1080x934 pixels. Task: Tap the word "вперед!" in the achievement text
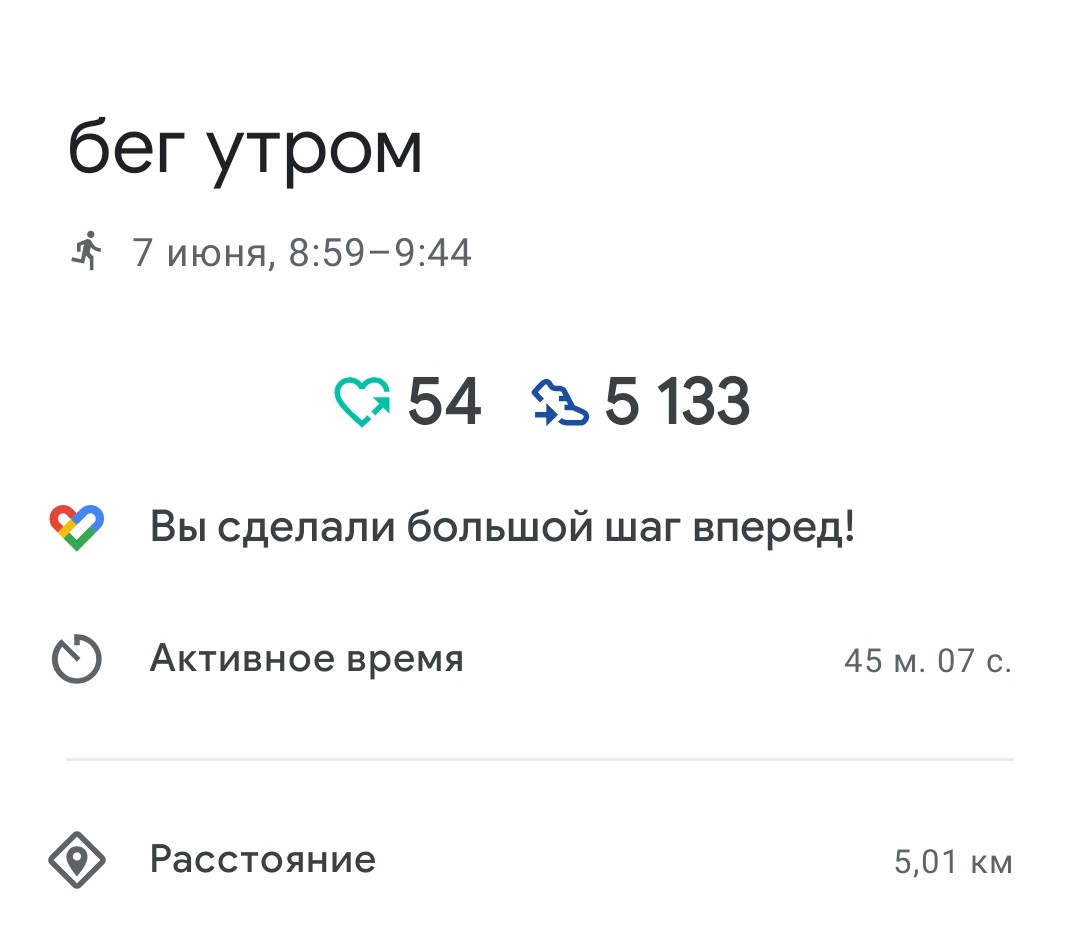click(x=774, y=528)
